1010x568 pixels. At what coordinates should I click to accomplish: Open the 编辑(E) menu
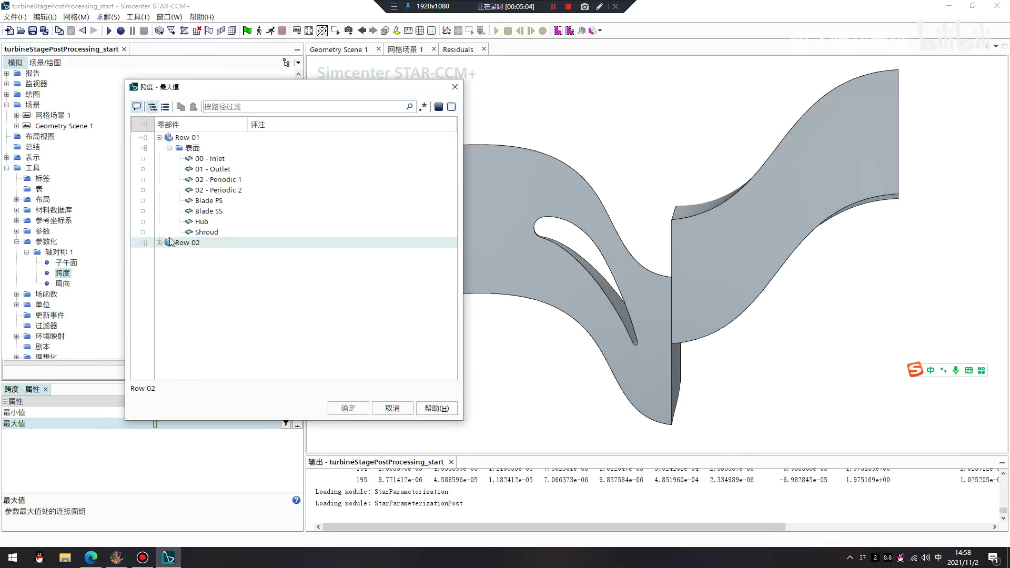coord(45,17)
